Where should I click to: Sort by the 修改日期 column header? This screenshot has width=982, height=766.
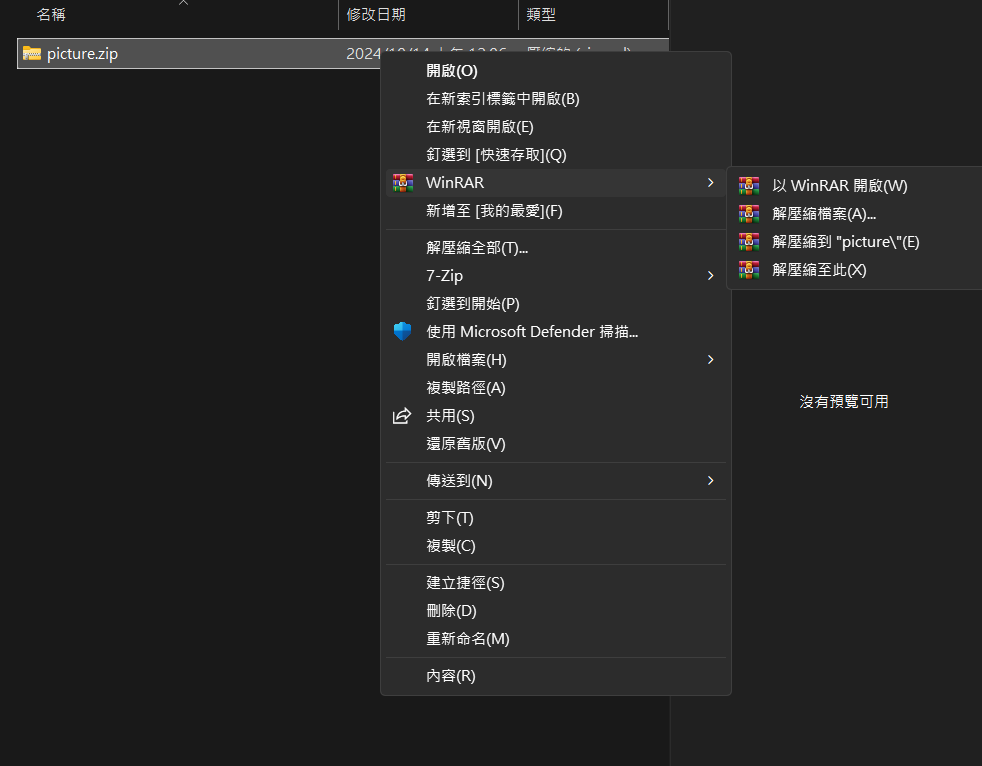376,15
